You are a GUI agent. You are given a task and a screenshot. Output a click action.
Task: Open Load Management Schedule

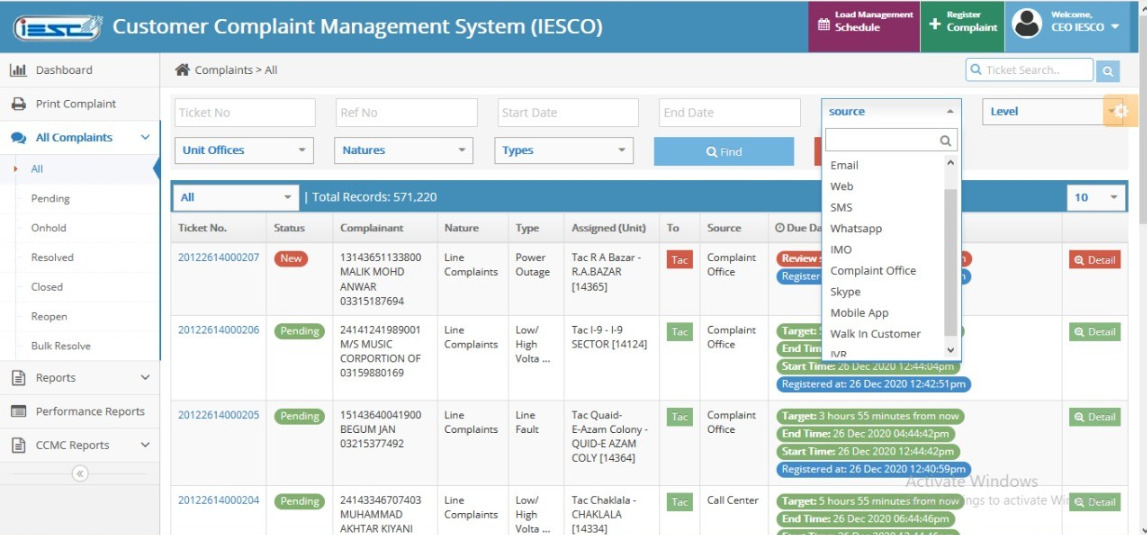(864, 26)
